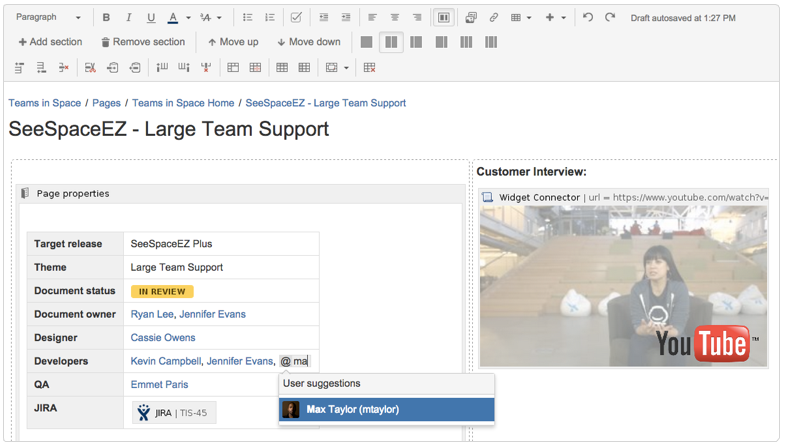Viewport: 785px width, 446px height.
Task: Click the page title field
Action: 169,129
